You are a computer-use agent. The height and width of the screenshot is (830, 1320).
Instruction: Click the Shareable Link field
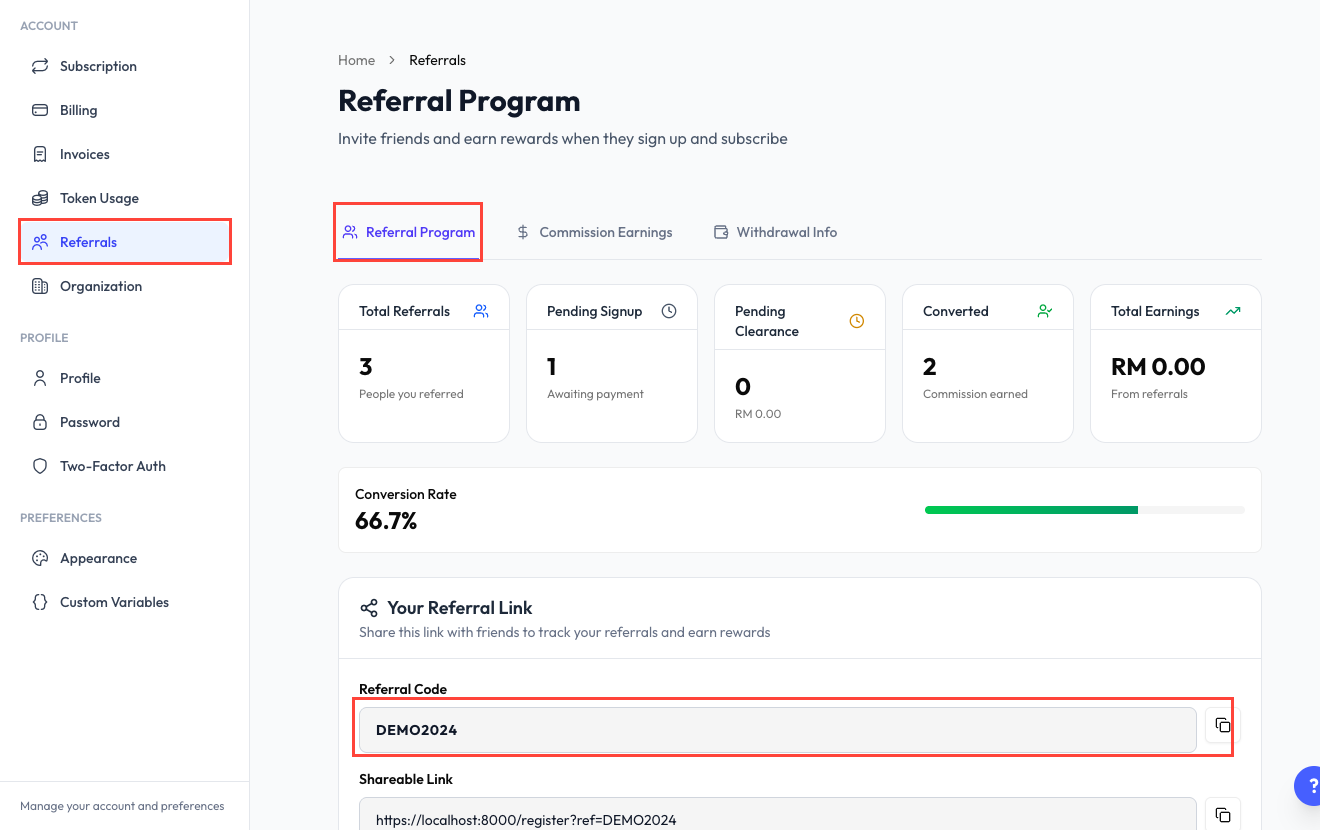point(777,814)
